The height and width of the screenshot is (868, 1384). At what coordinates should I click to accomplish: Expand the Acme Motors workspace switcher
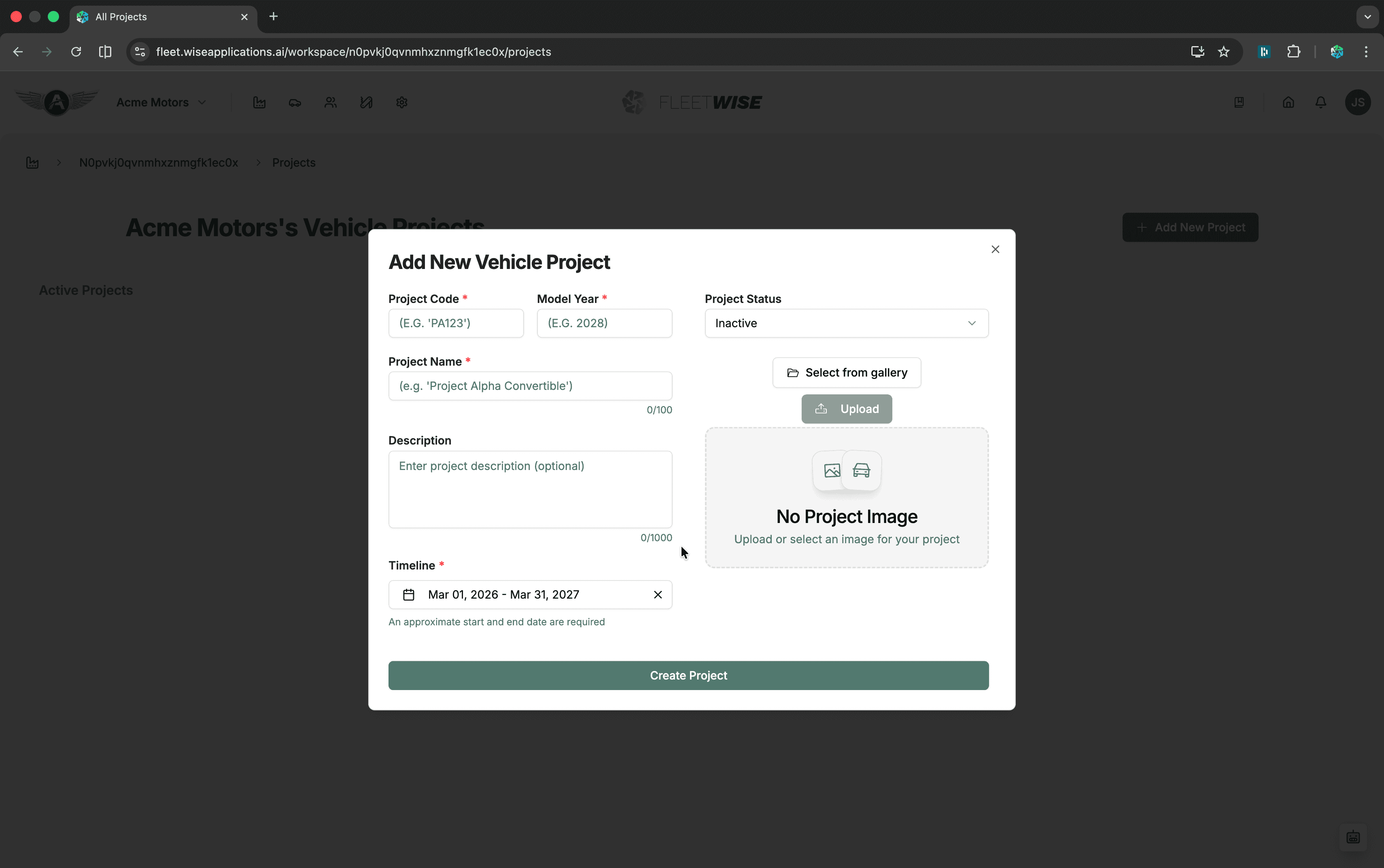(x=161, y=102)
